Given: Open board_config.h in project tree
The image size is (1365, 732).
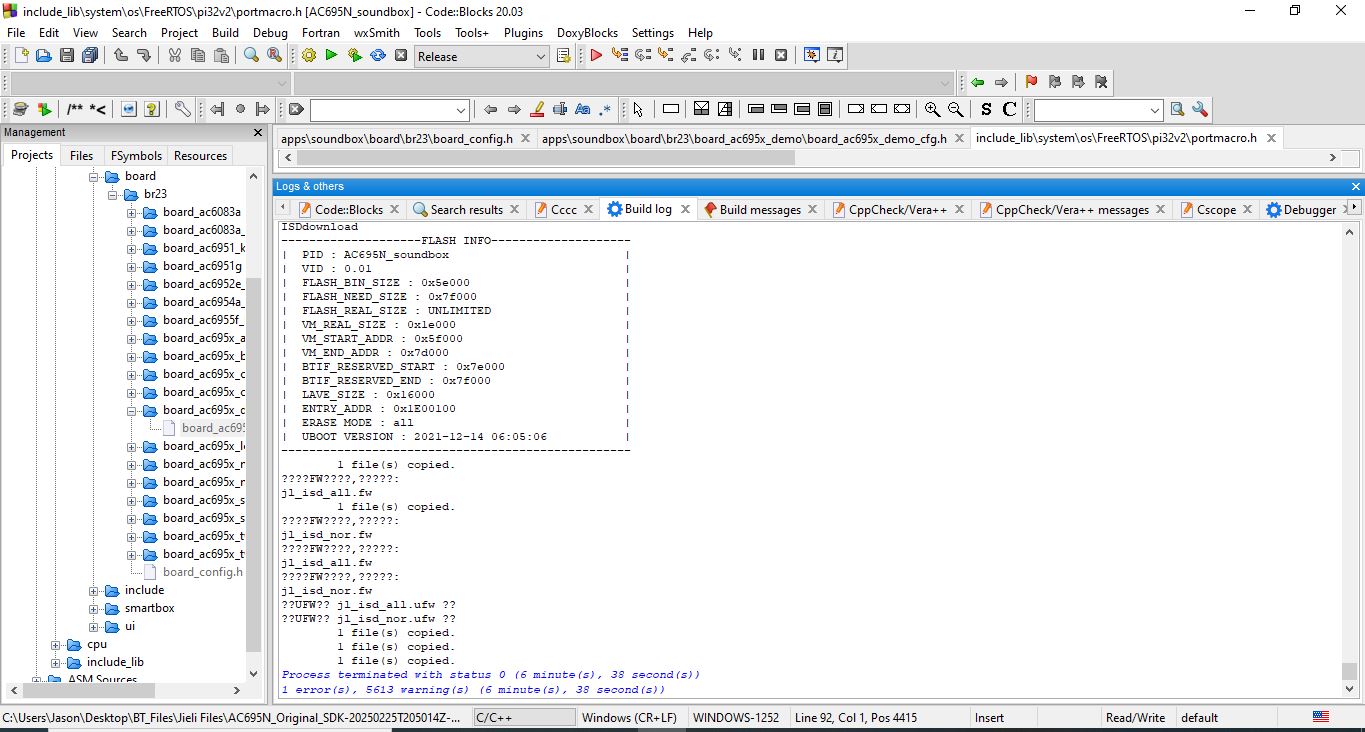Looking at the screenshot, I should pos(202,572).
